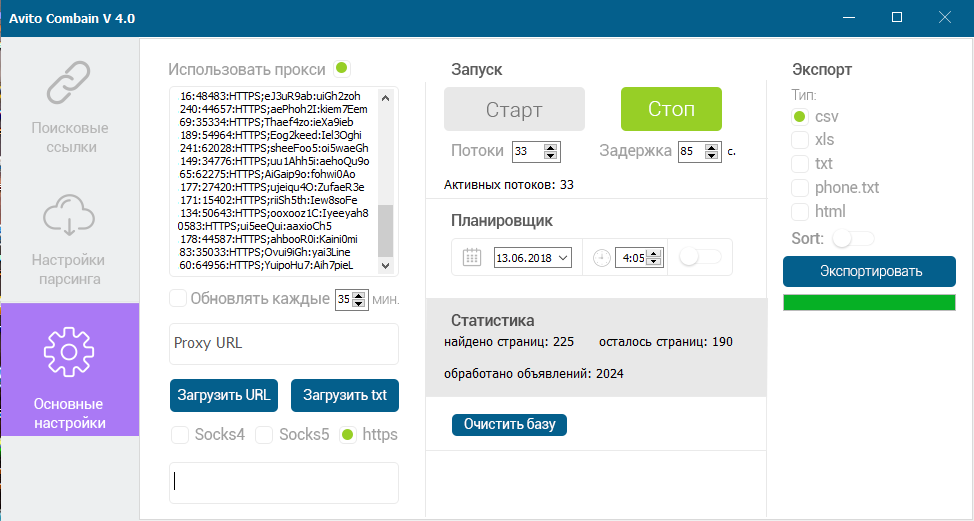Adjust the delay seconds stepper

click(x=712, y=152)
